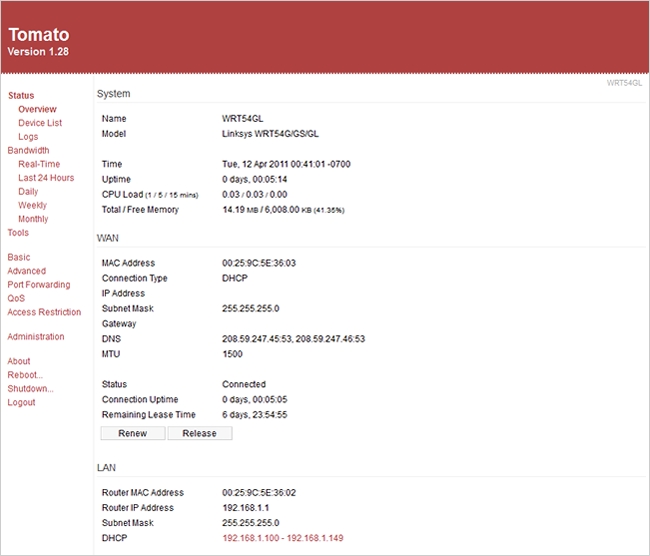Open QoS settings
Image resolution: width=650 pixels, height=556 pixels.
pos(16,298)
